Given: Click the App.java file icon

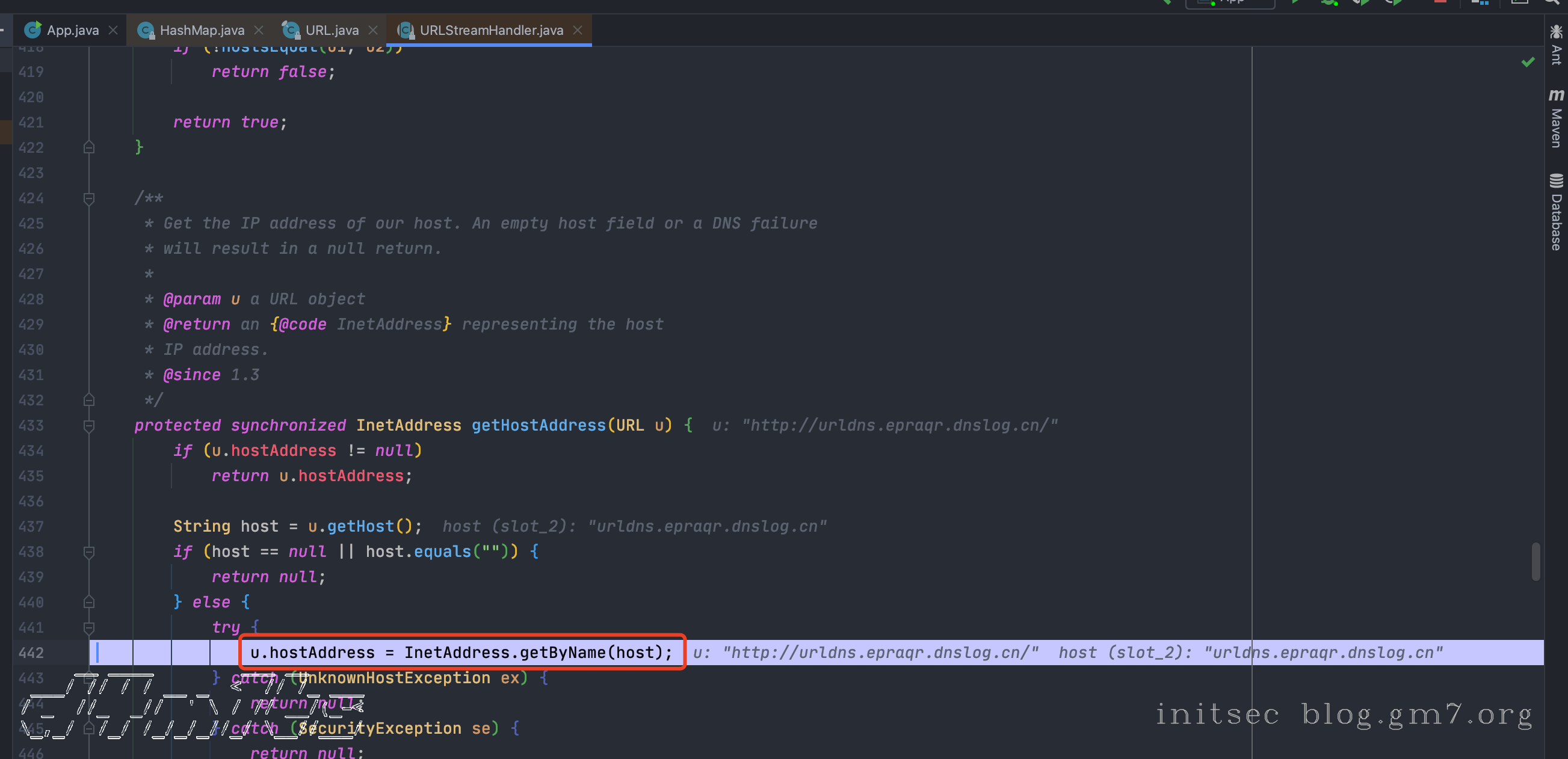Looking at the screenshot, I should coord(32,30).
